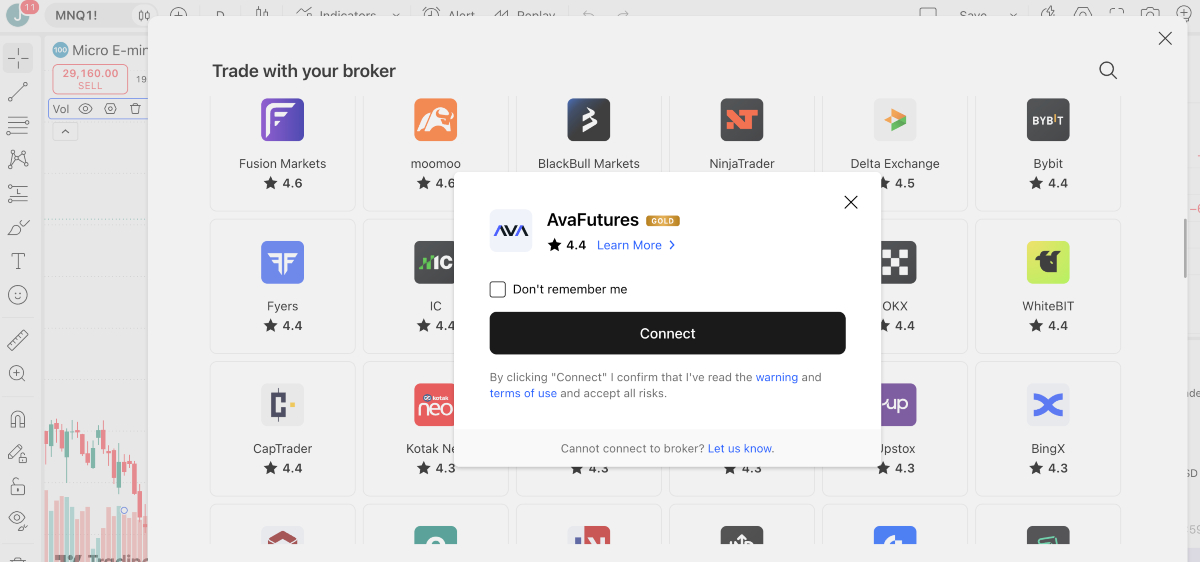This screenshot has height=562, width=1200.
Task: Select the Text annotation tool
Action: (x=18, y=261)
